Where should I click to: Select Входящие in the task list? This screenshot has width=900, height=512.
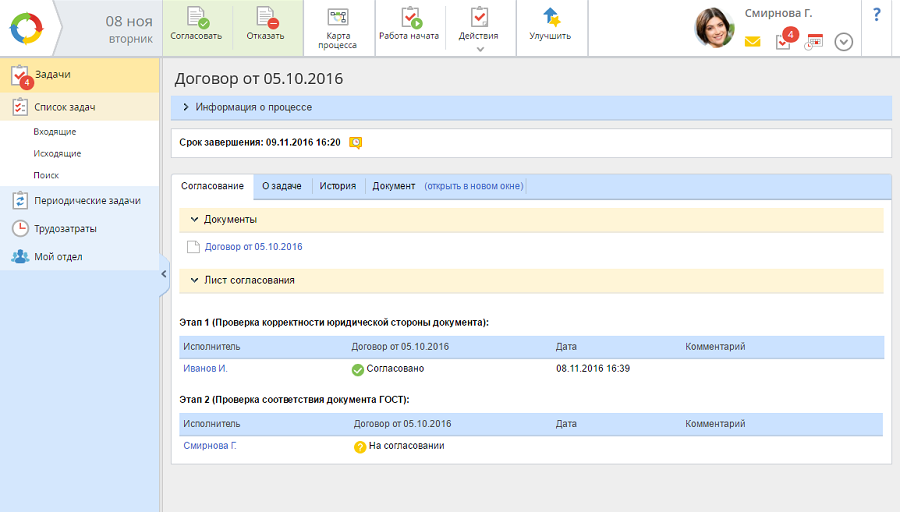point(54,131)
